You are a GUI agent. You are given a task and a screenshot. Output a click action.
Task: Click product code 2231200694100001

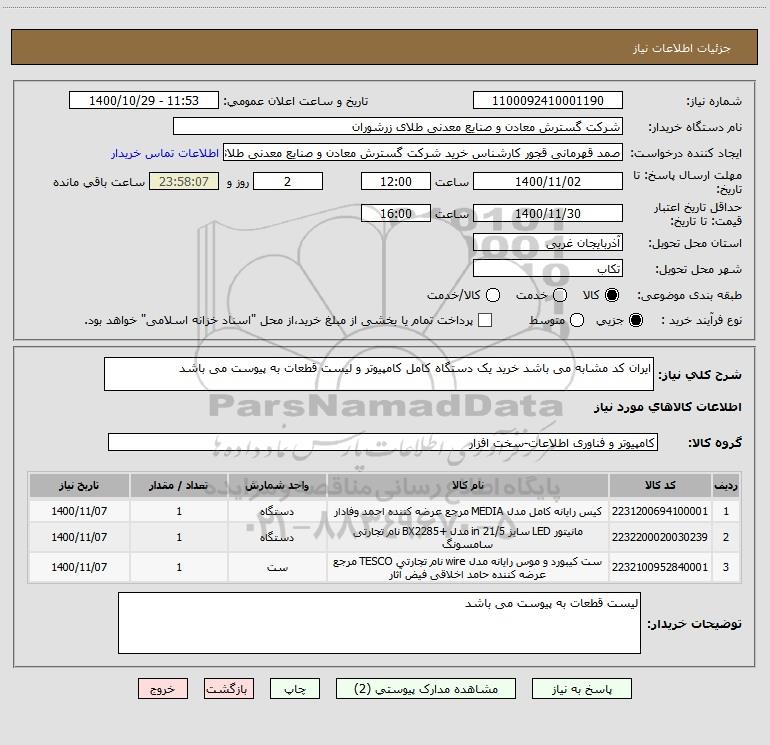[x=660, y=511]
